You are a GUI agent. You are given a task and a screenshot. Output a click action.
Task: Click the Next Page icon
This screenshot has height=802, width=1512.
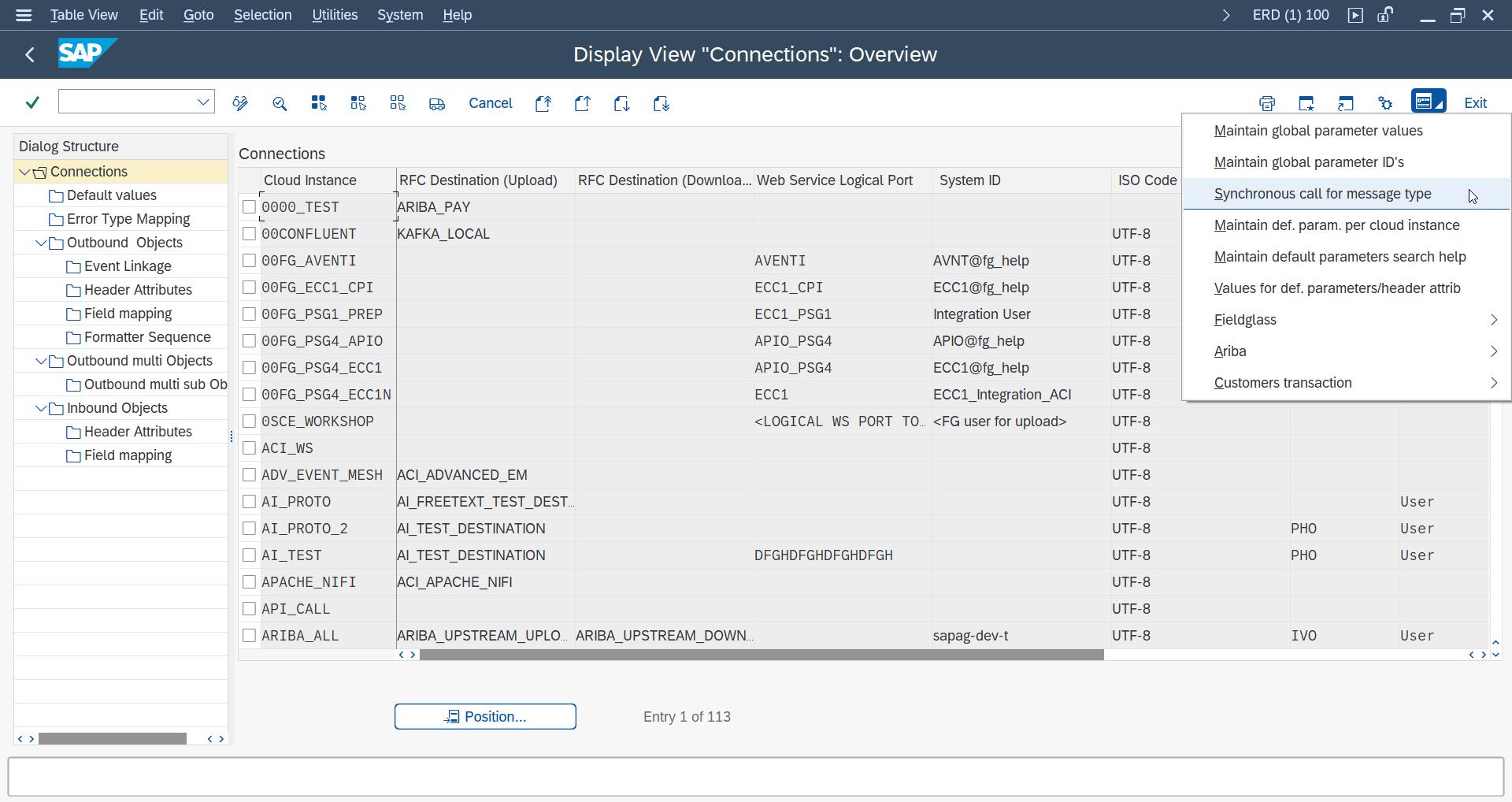(x=622, y=103)
